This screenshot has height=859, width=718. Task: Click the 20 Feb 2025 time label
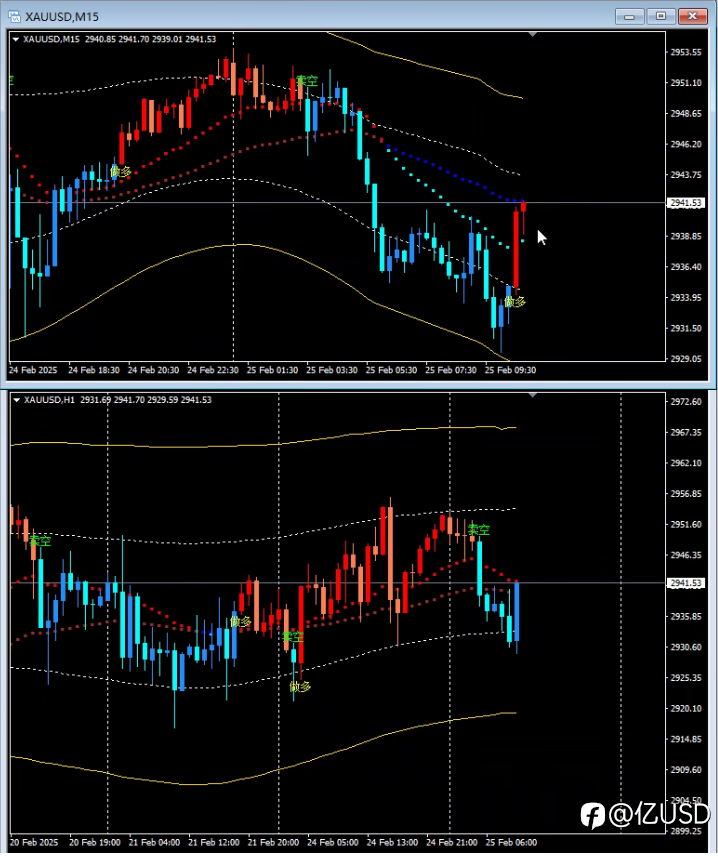point(34,843)
